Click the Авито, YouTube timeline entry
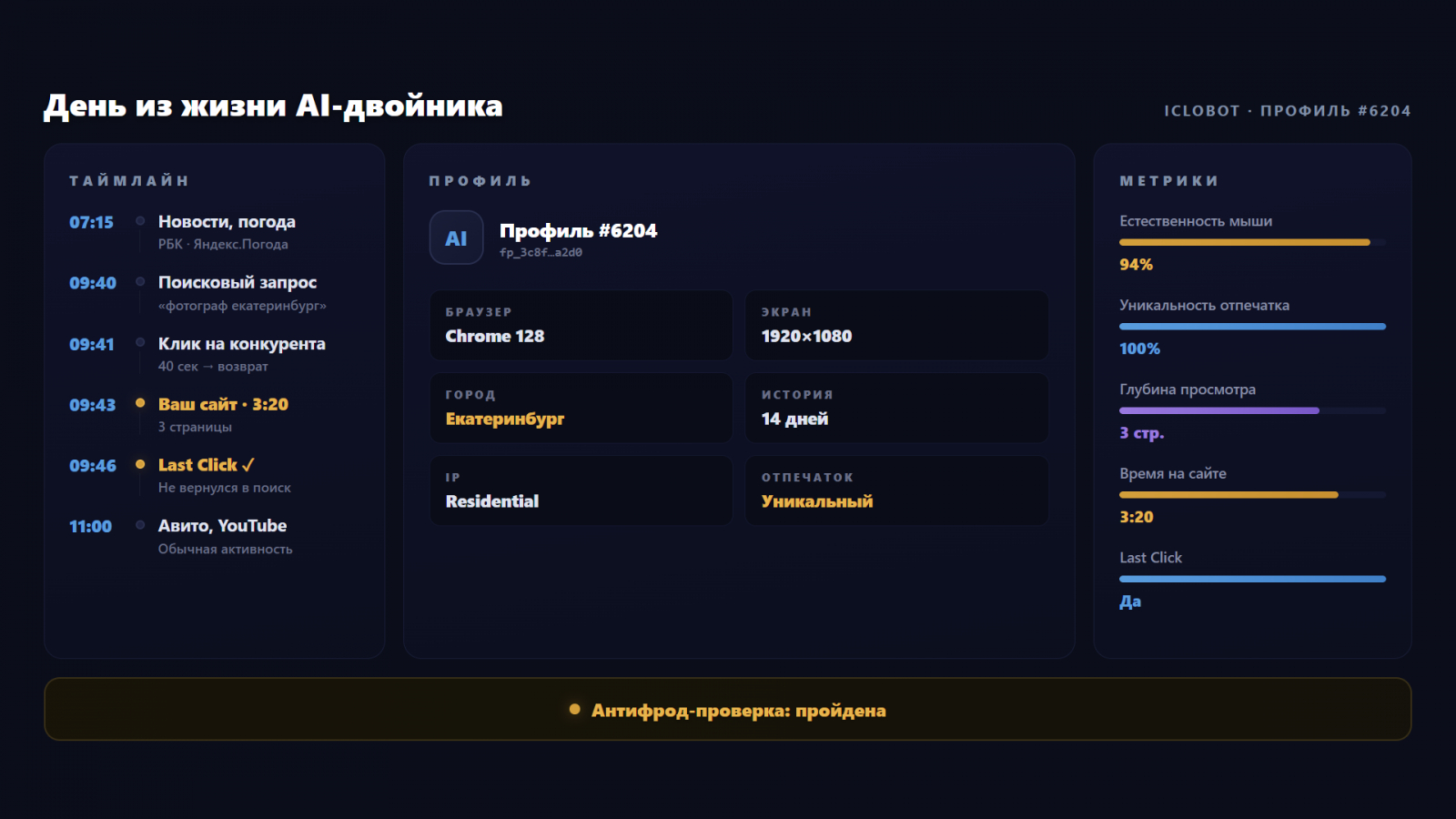This screenshot has width=1456, height=819. tap(222, 526)
